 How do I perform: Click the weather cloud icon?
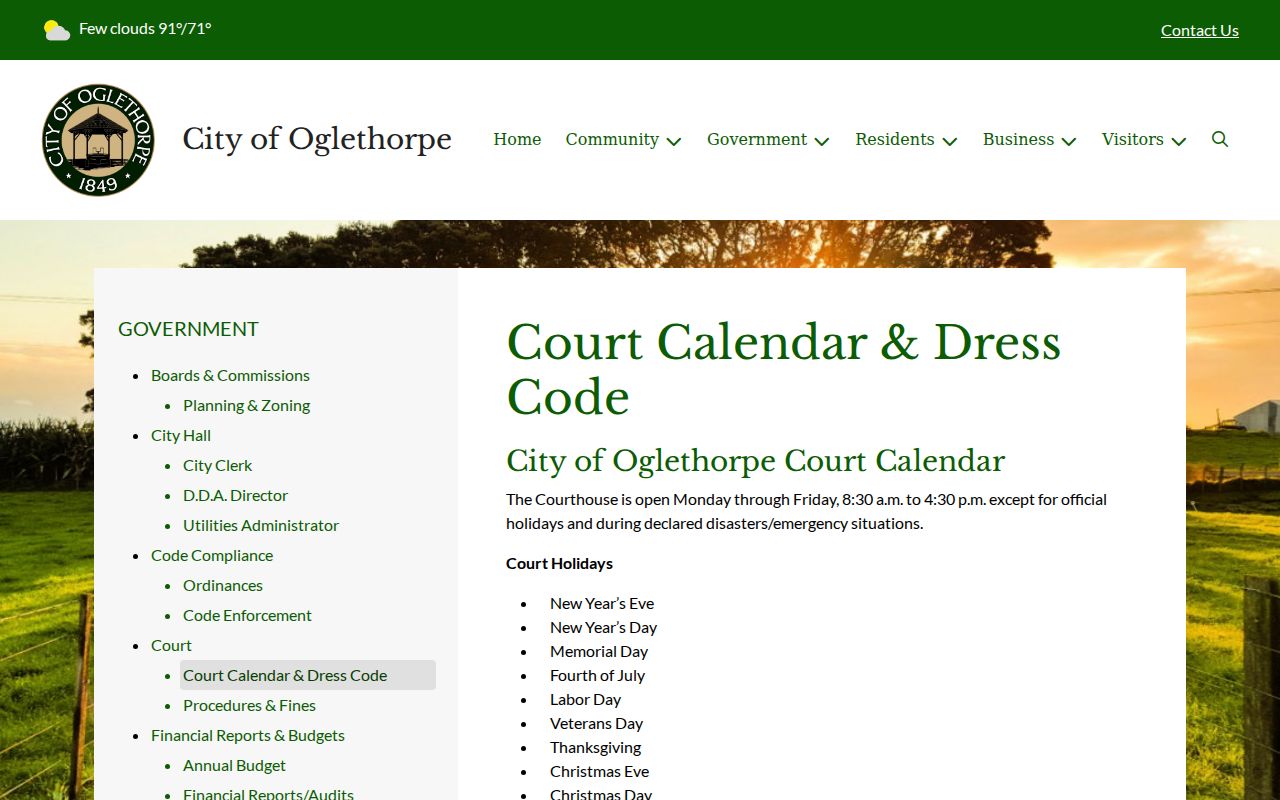tap(57, 30)
